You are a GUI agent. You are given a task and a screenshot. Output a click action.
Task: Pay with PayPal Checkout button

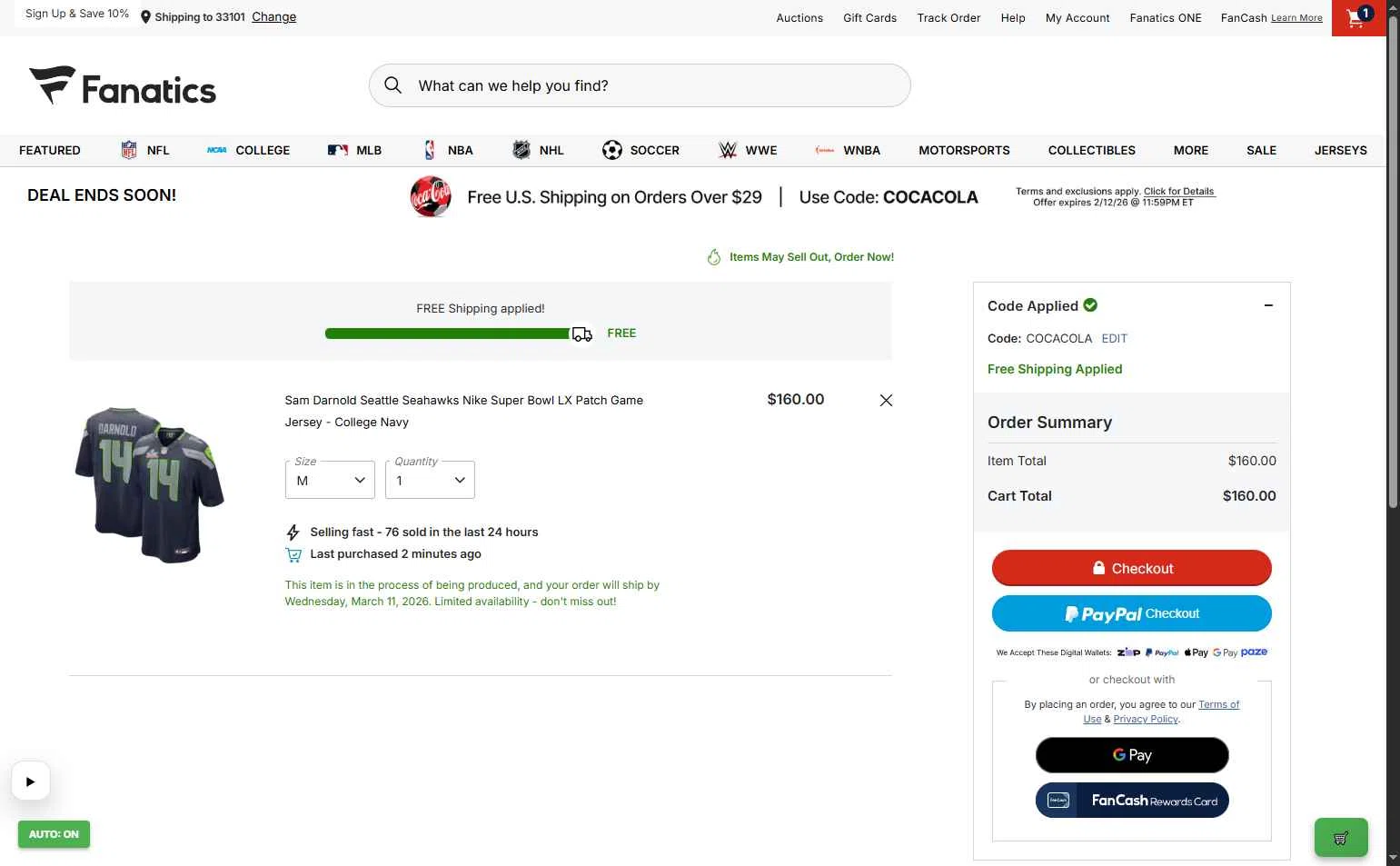[x=1131, y=613]
